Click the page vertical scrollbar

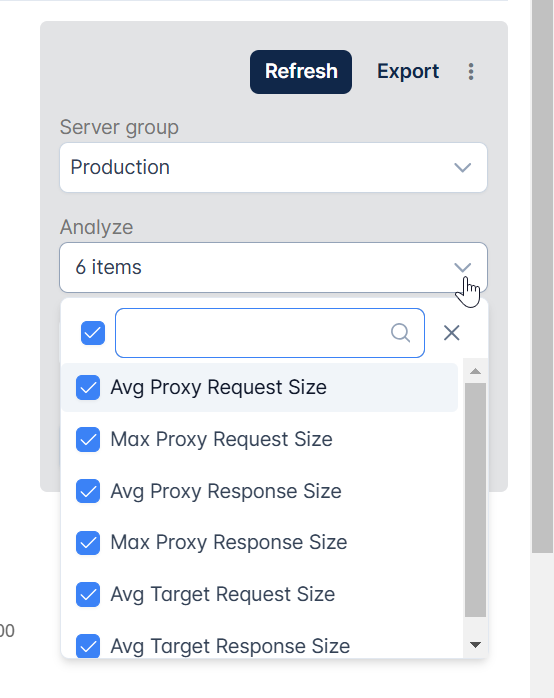[x=542, y=276]
